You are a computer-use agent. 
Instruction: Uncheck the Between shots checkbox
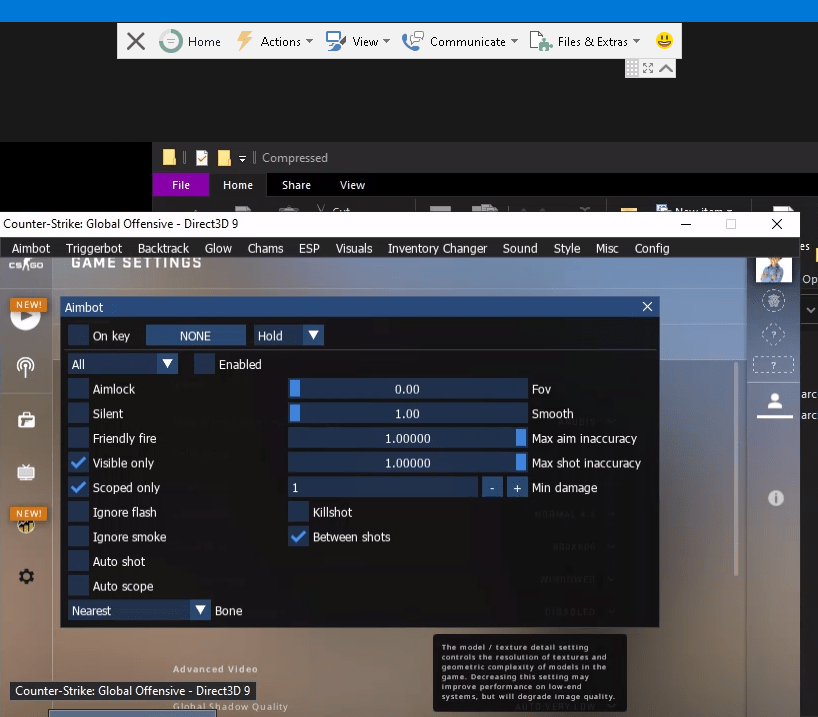point(298,537)
